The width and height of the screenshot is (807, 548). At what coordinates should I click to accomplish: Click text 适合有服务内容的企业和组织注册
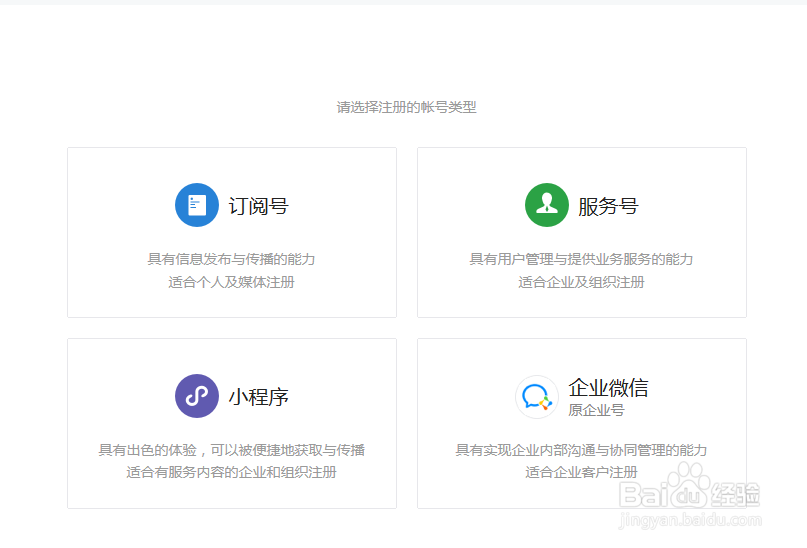pos(231,472)
